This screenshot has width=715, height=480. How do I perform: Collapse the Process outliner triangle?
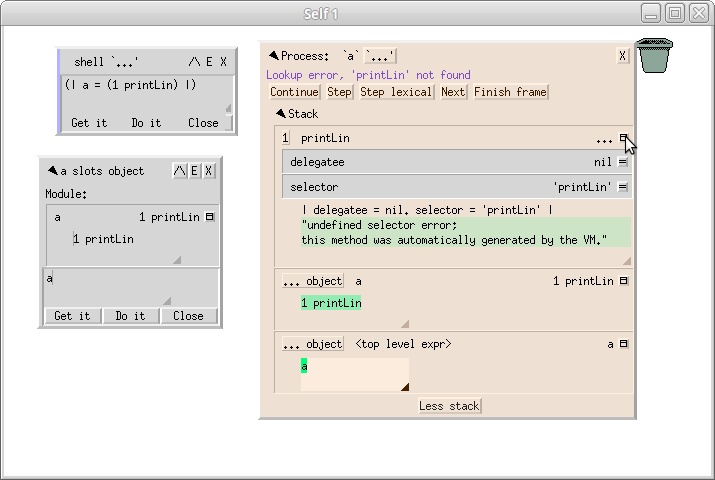point(273,56)
